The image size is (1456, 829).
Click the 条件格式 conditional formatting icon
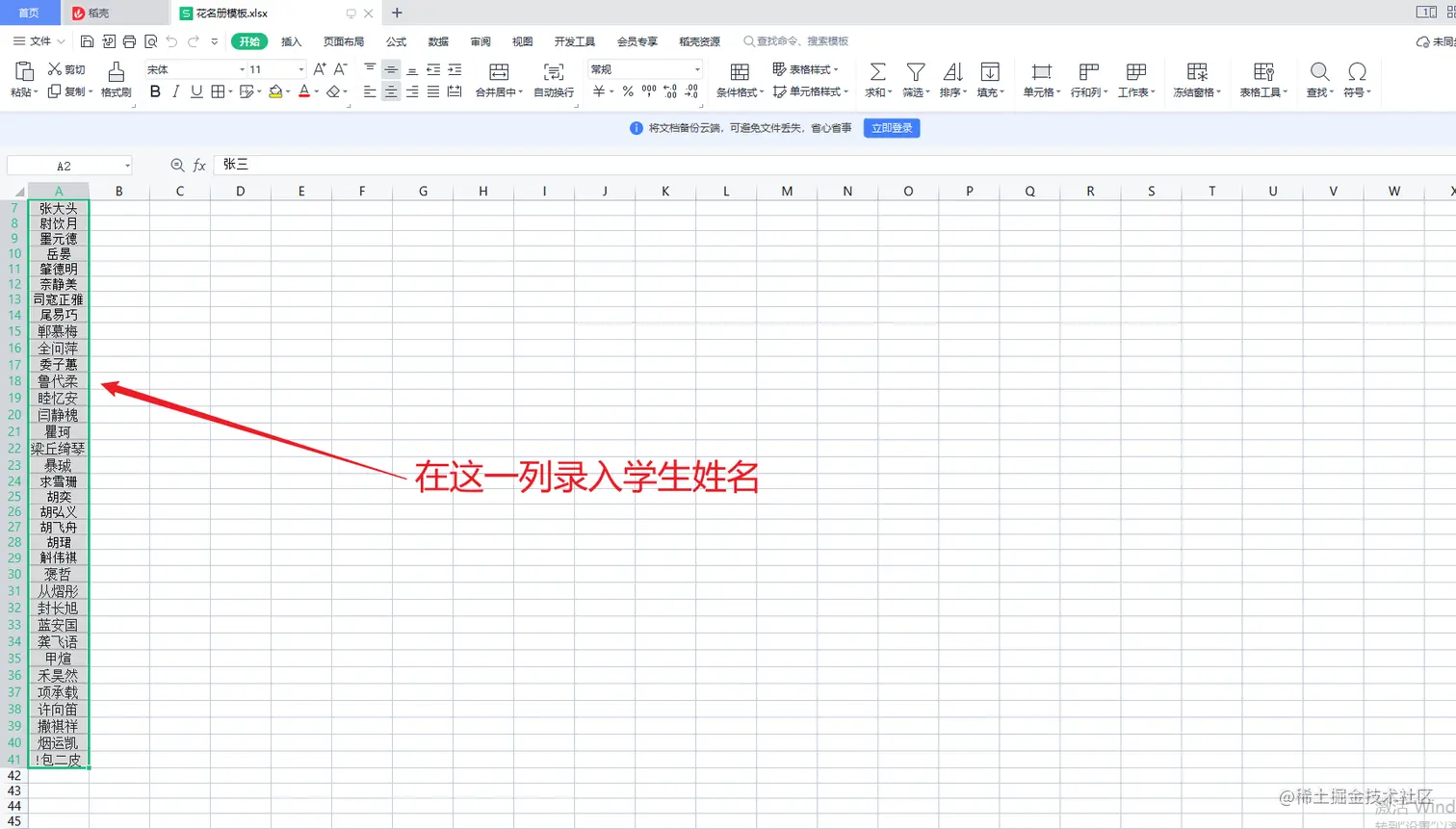pos(740,71)
